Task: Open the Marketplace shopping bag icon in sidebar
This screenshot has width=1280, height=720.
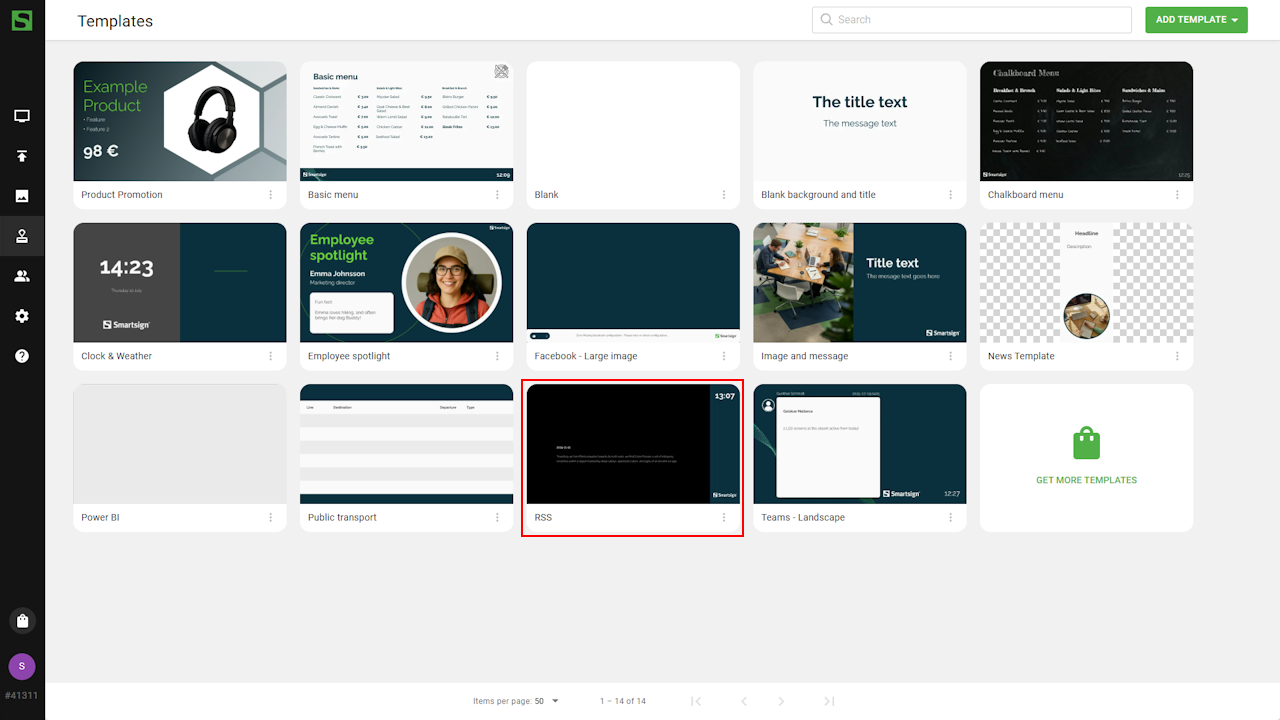Action: click(22, 620)
